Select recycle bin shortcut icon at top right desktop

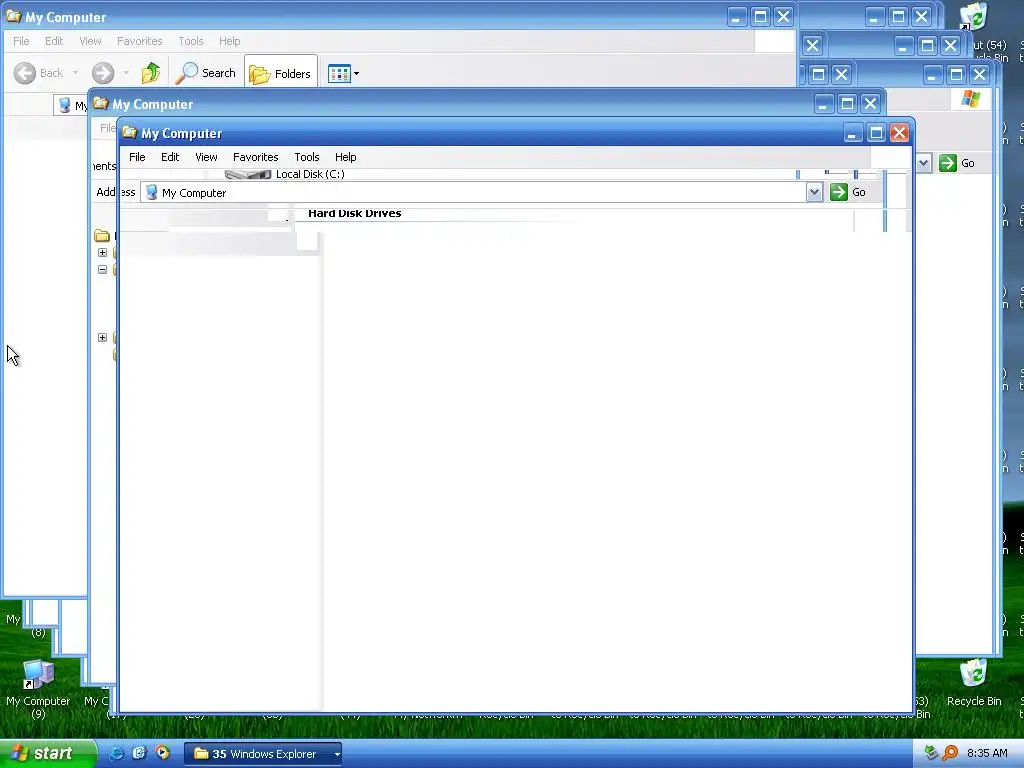(x=974, y=16)
